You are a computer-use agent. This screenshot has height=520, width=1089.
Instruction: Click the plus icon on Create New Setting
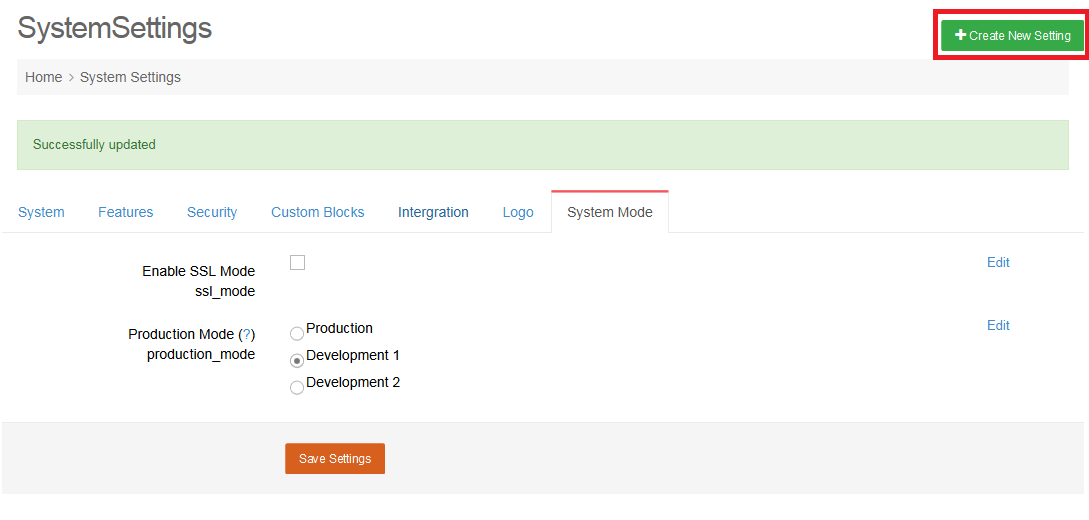tap(960, 35)
